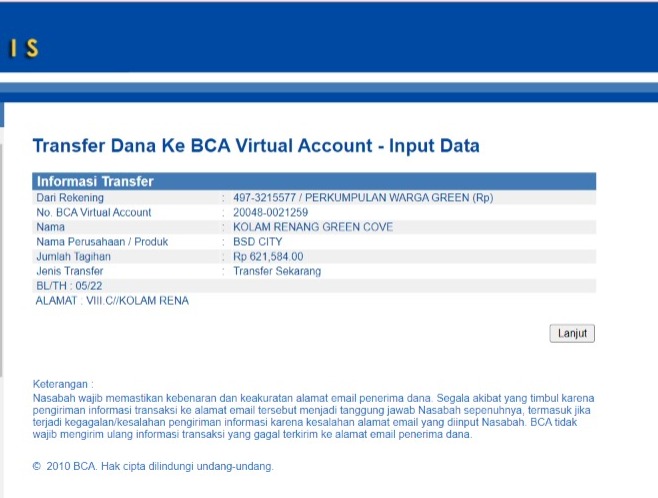Click the yellow logo text in header banner
Screen dimensions: 658x498
[24, 47]
